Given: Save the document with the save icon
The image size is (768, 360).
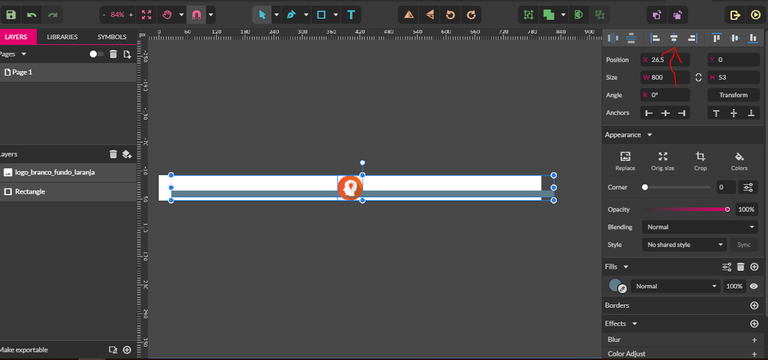Looking at the screenshot, I should (10, 15).
